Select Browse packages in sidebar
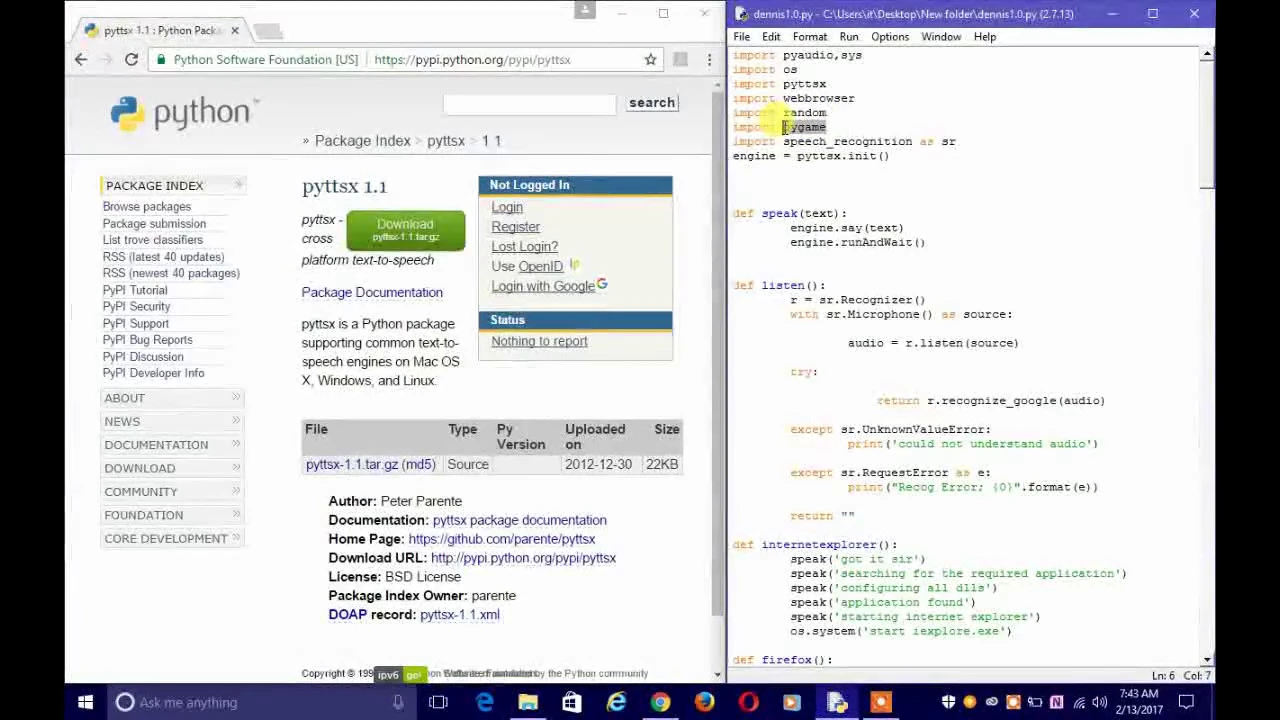The height and width of the screenshot is (720, 1280). (146, 207)
